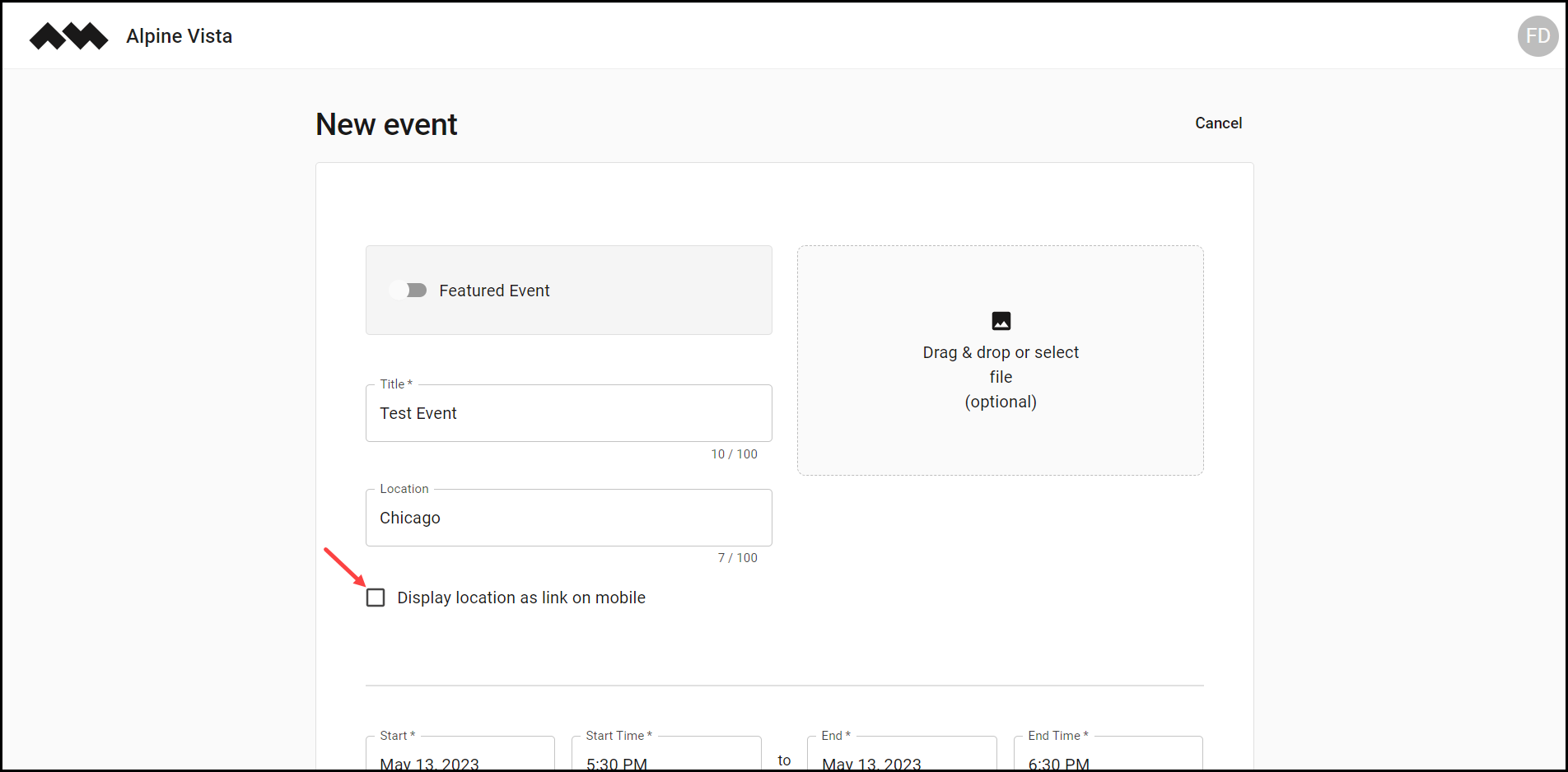Click the "Display location as link on mobile" text label
1568x772 pixels.
tap(520, 597)
